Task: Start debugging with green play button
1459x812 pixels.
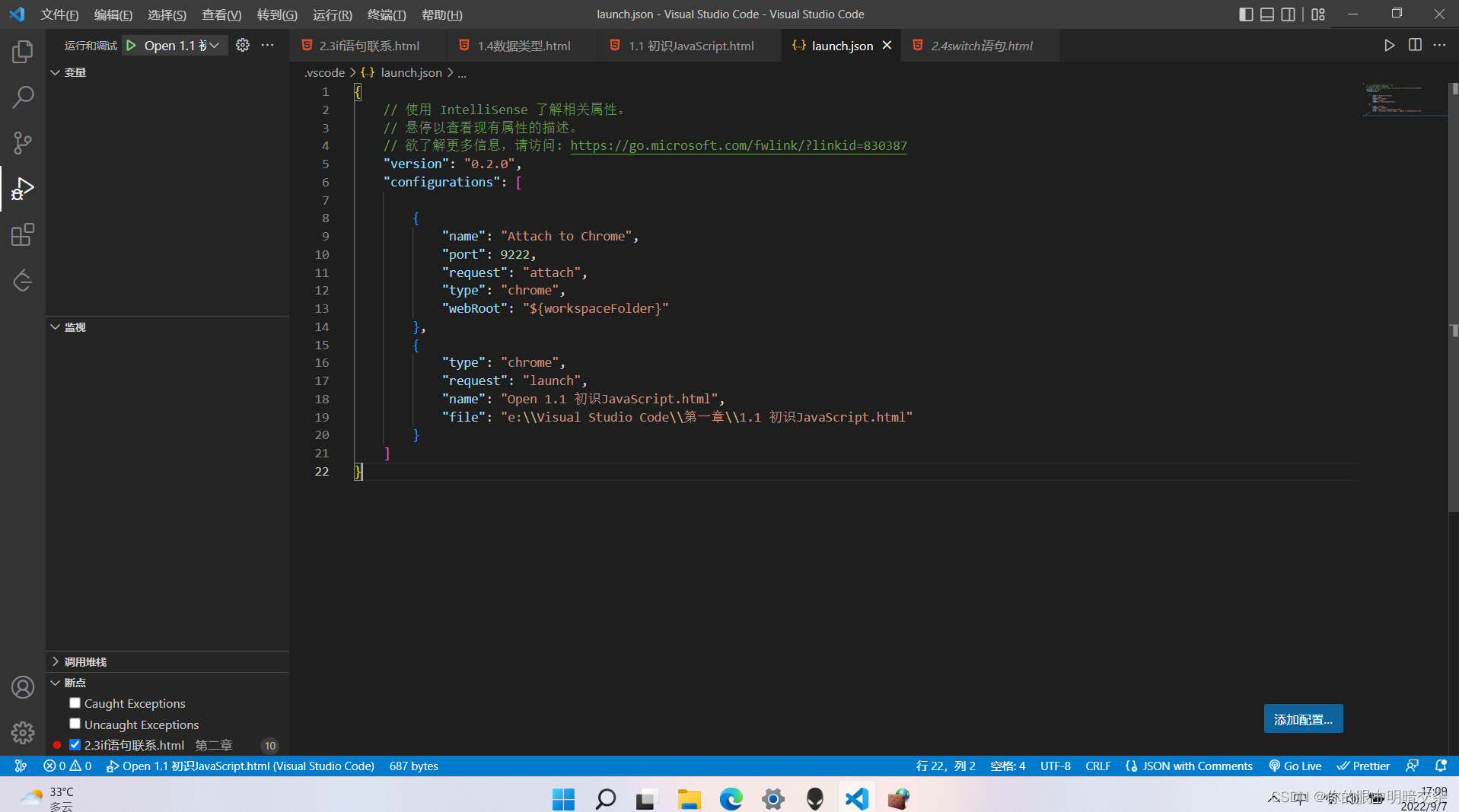Action: coord(132,46)
